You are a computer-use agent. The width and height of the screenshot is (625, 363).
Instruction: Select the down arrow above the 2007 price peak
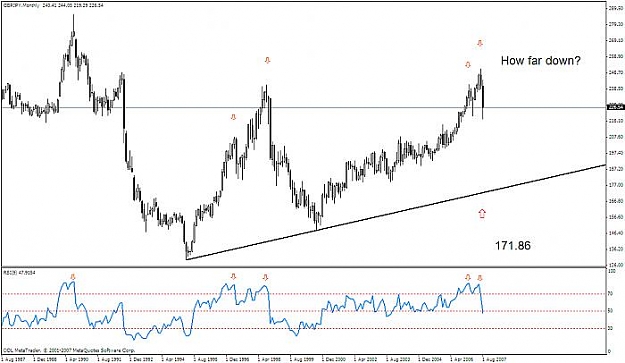pos(480,43)
